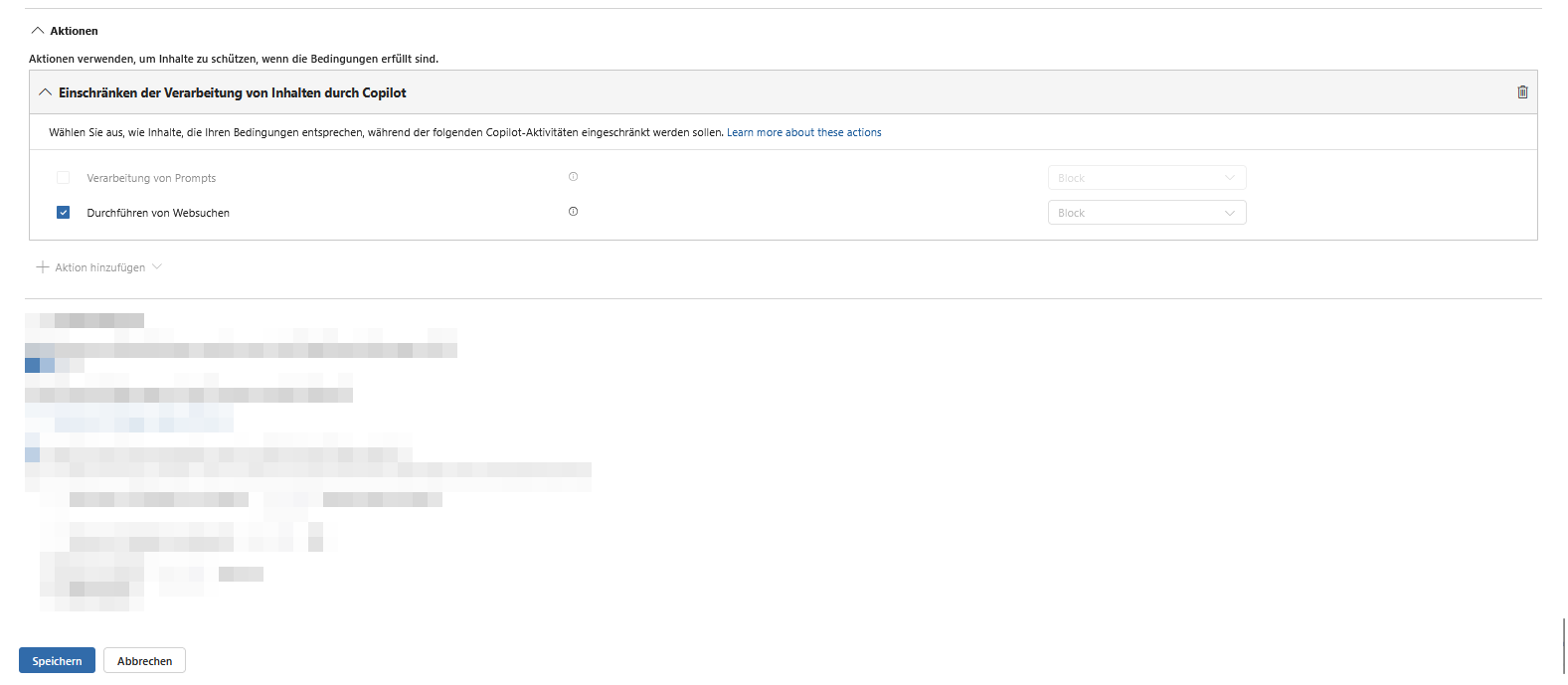
Task: Click the Einschränken der Verarbeitung header title
Action: coord(232,92)
